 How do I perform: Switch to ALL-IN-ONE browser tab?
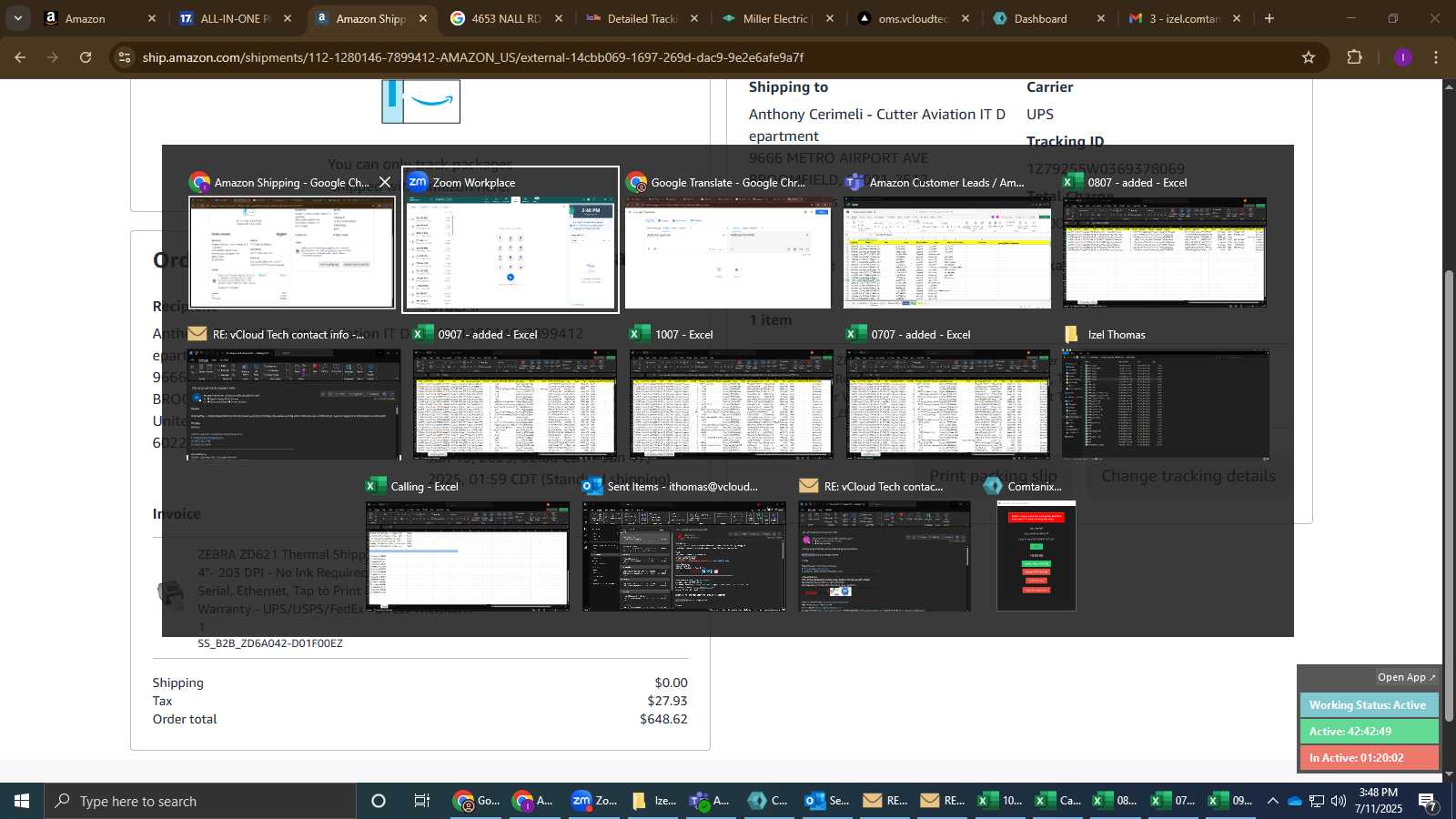point(236,18)
